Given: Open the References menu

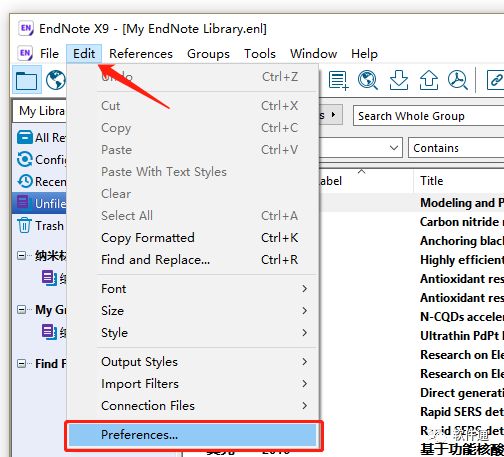Looking at the screenshot, I should point(141,54).
